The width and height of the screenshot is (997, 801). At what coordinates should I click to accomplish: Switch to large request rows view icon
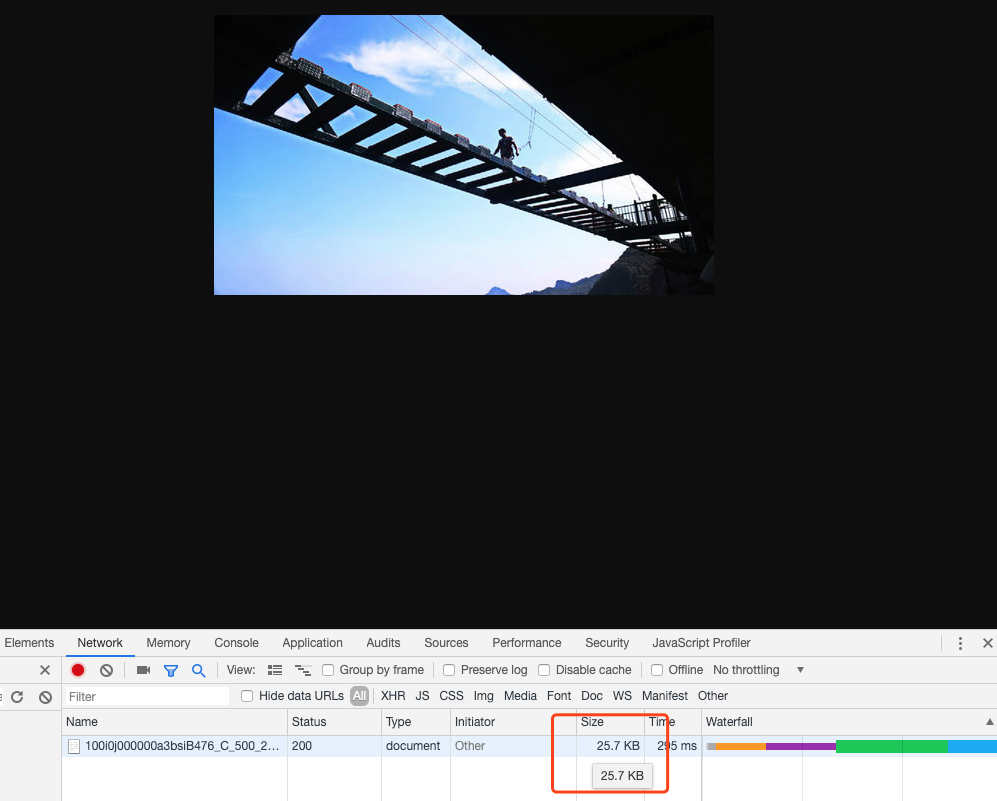pyautogui.click(x=275, y=670)
